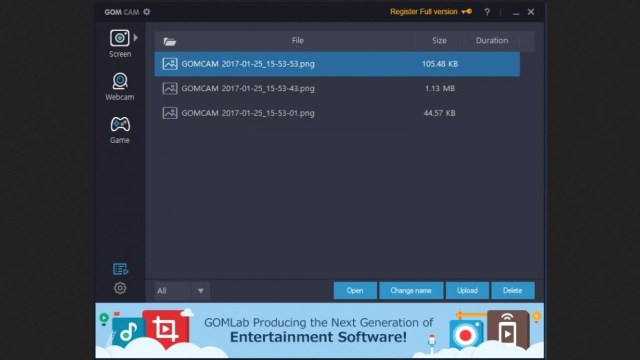
Task: Switch to Webcam recording mode
Action: click(120, 86)
